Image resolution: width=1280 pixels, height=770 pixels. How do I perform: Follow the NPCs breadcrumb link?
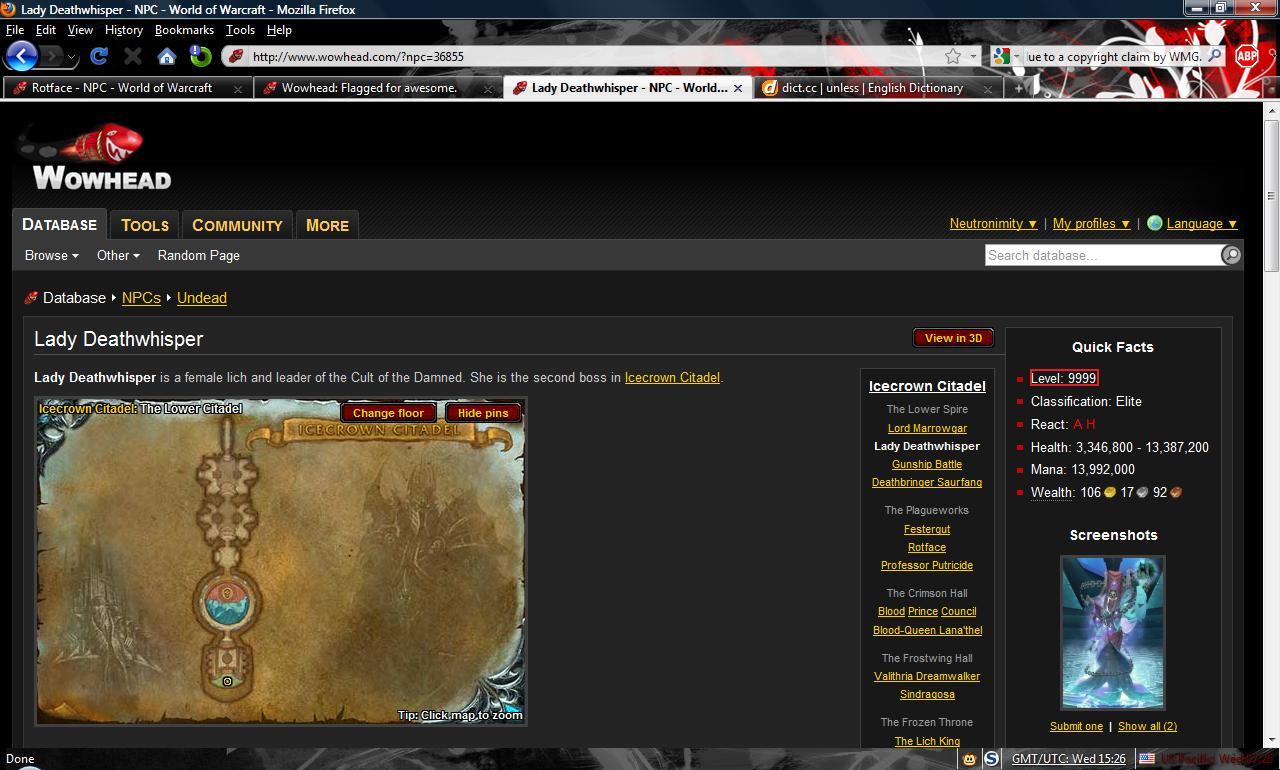point(141,298)
